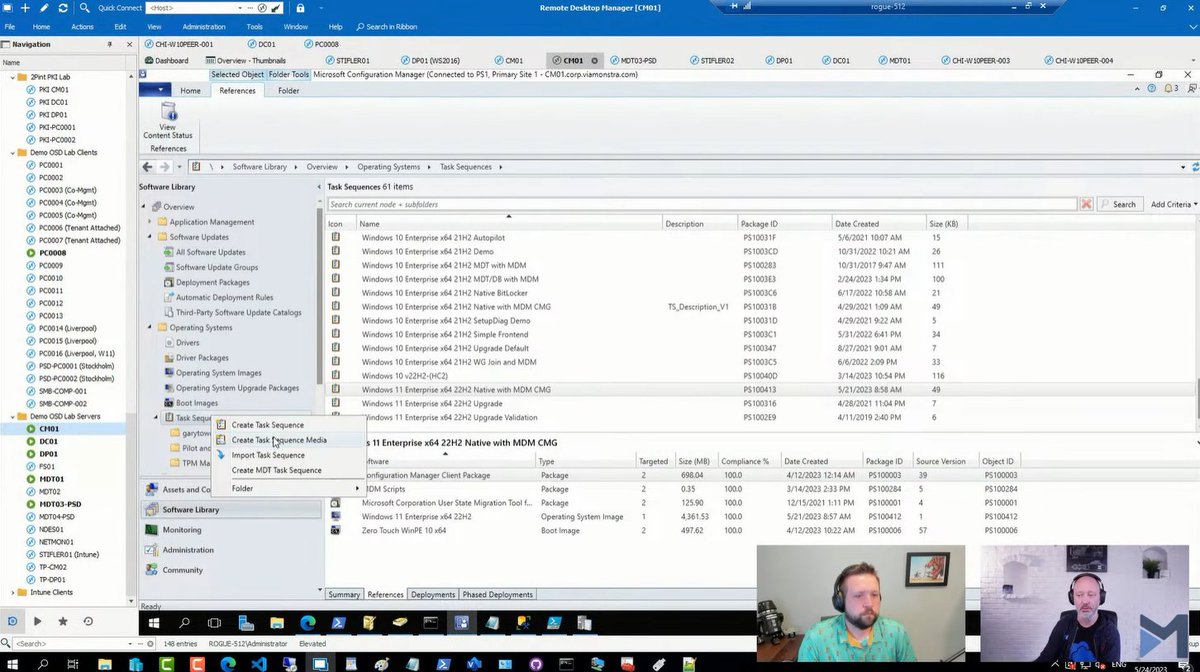Open the Folder submenu

coord(288,488)
